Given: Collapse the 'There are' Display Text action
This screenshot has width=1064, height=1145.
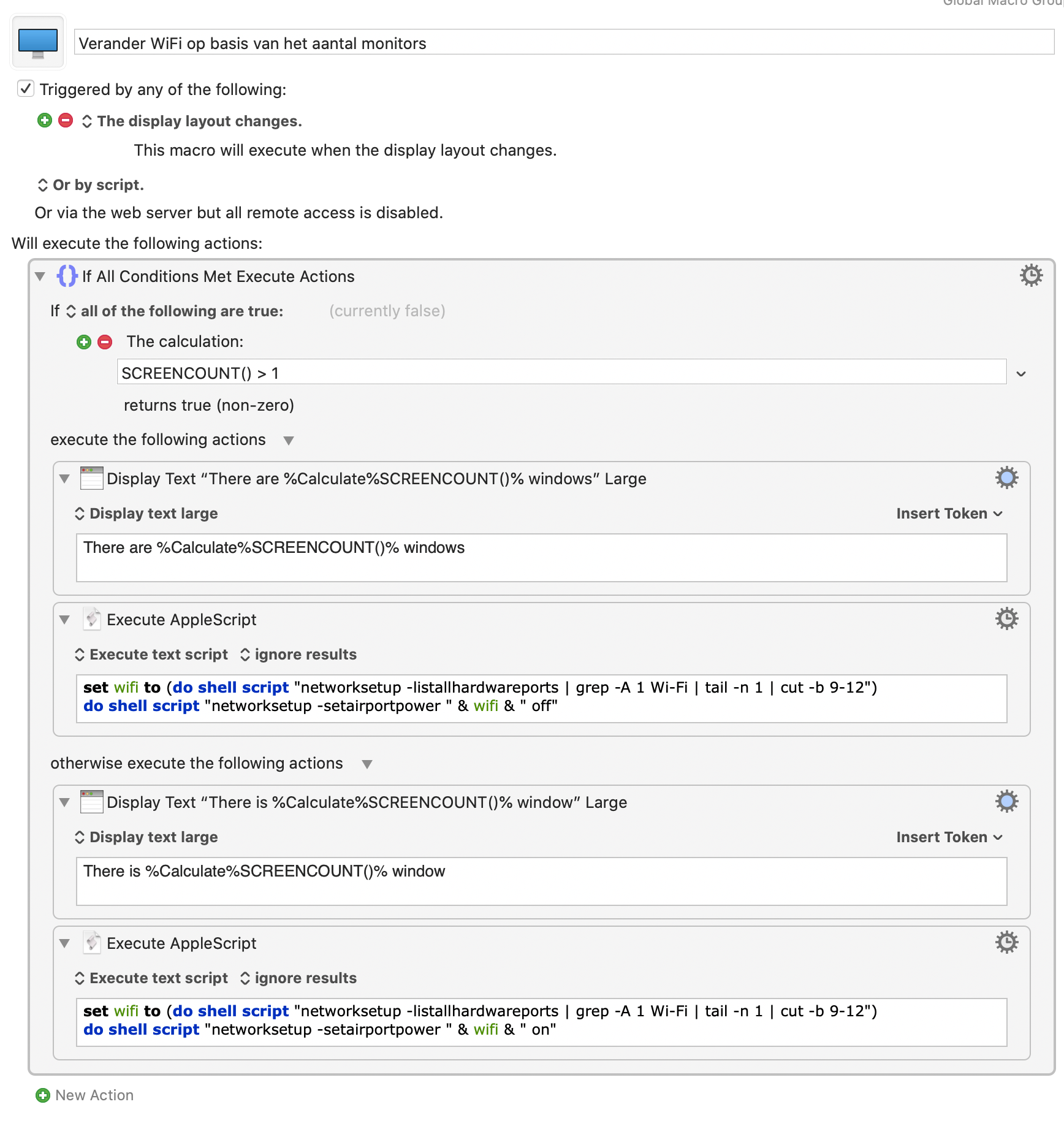Looking at the screenshot, I should pyautogui.click(x=64, y=479).
